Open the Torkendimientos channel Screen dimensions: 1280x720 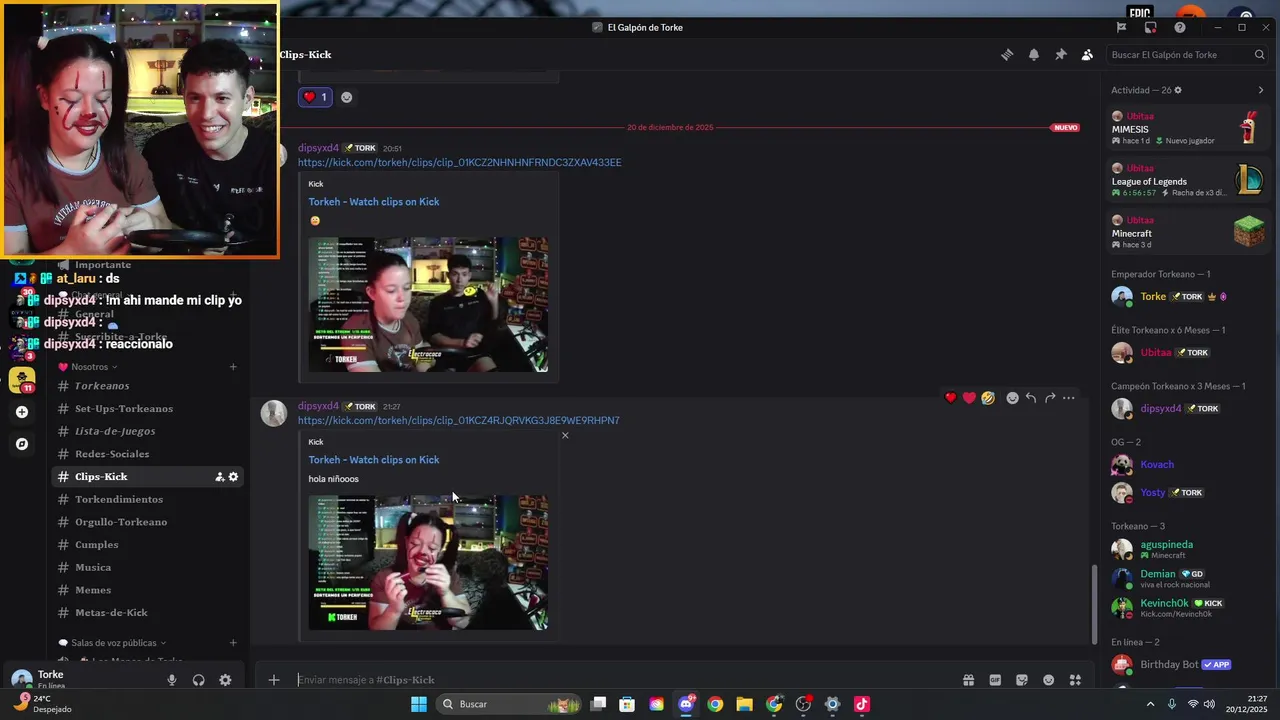click(147, 499)
